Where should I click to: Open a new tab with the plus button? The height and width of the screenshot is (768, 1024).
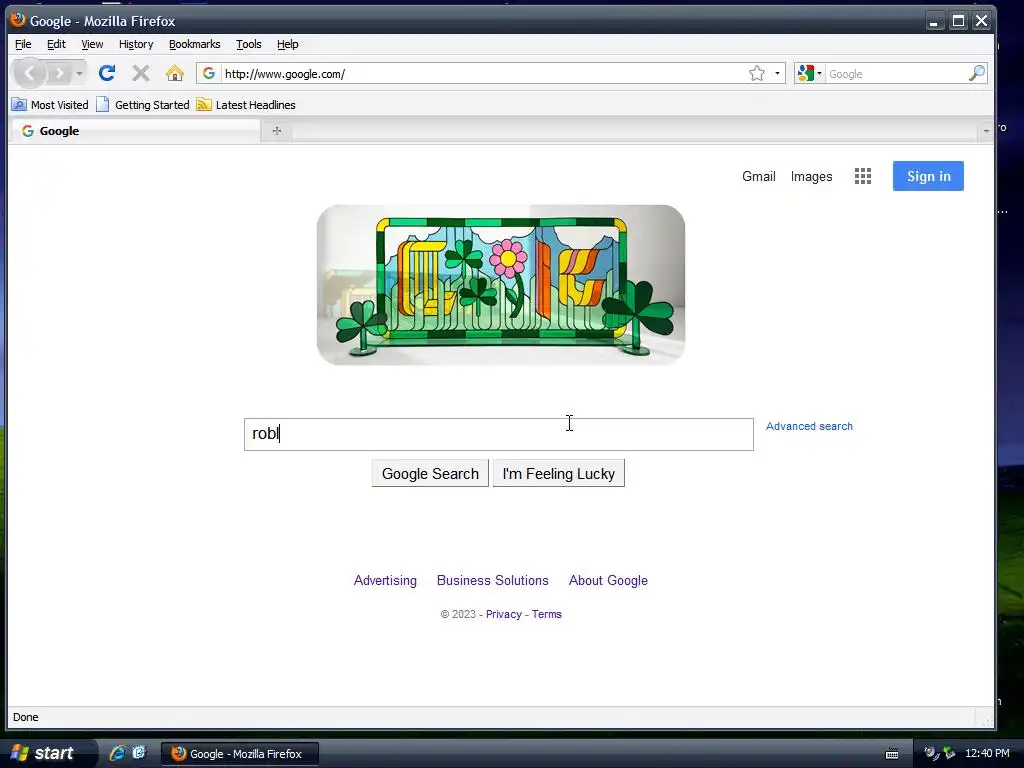(277, 131)
